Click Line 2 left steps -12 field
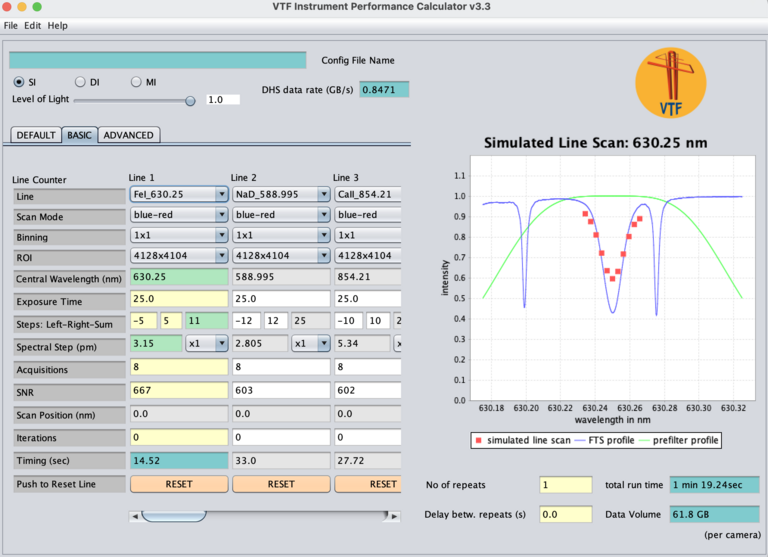Image resolution: width=768 pixels, height=557 pixels. [x=246, y=321]
